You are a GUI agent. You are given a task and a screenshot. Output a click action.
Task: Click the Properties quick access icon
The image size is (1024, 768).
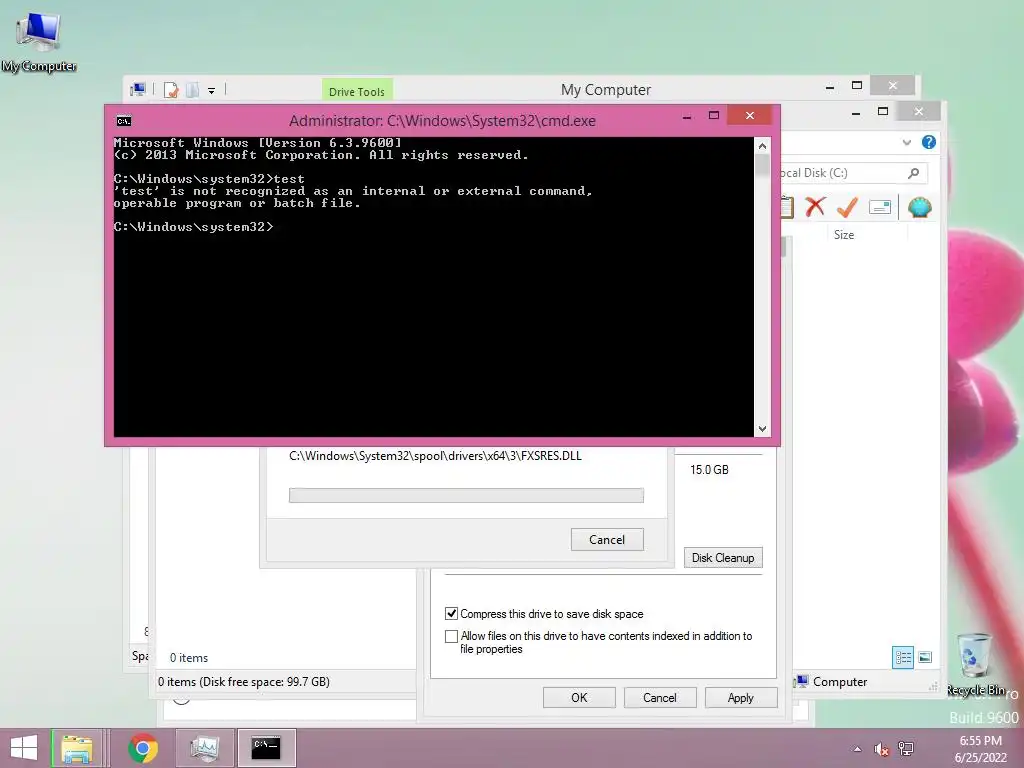point(171,89)
